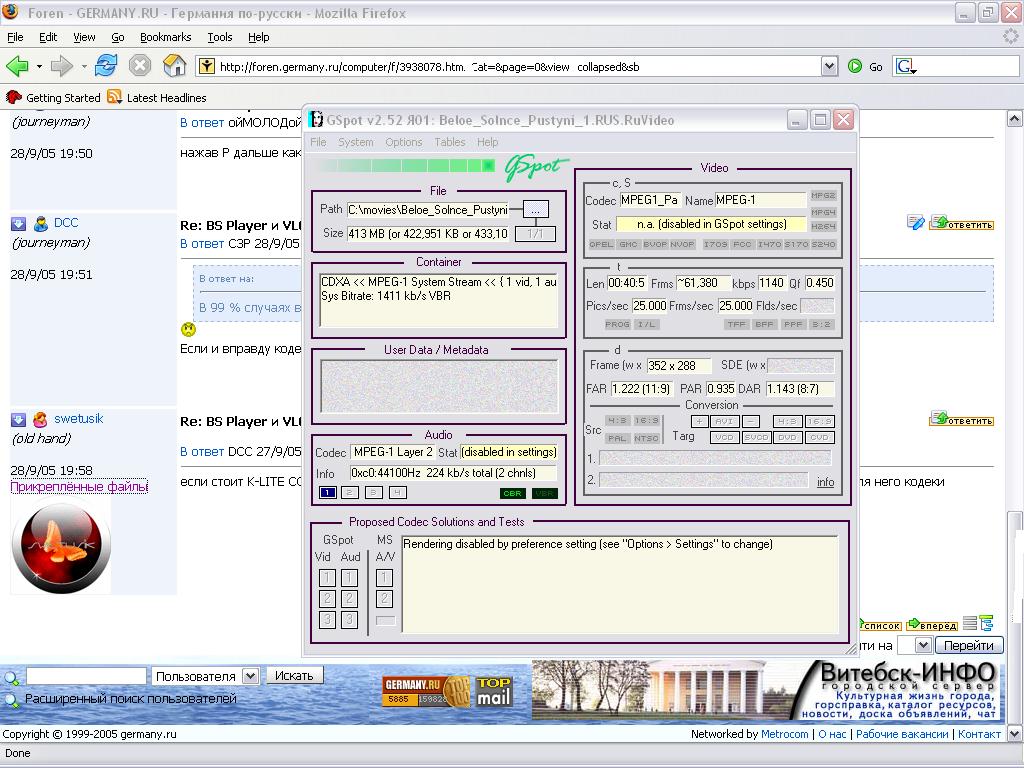Toggle the CBR indicator in GSpot Audio

tap(513, 494)
